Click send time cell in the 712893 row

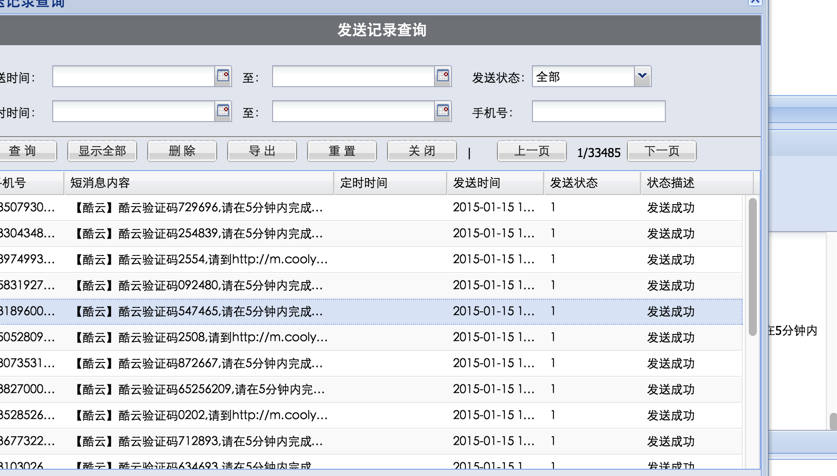pyautogui.click(x=494, y=441)
